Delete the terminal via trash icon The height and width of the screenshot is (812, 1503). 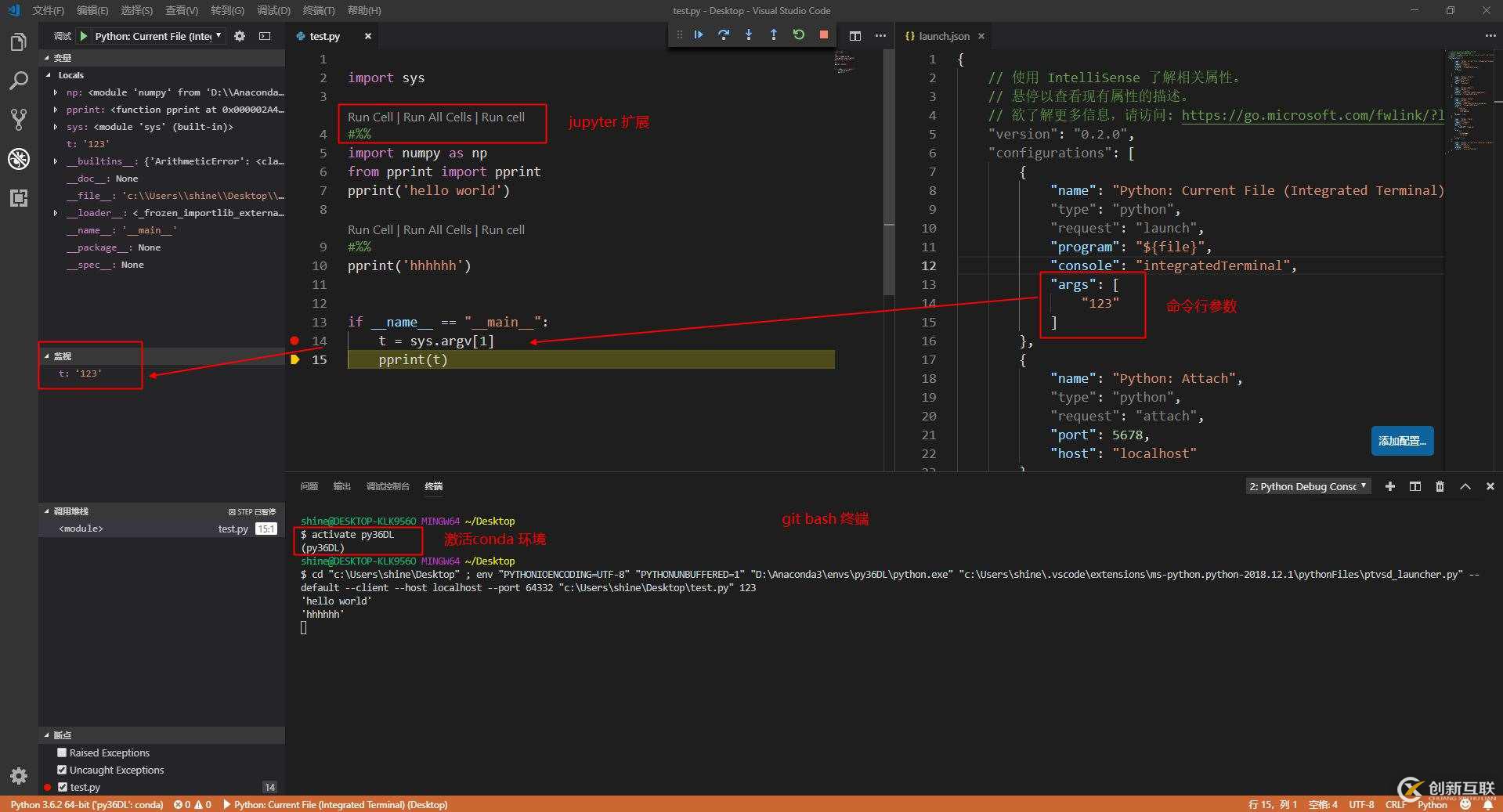point(1440,486)
